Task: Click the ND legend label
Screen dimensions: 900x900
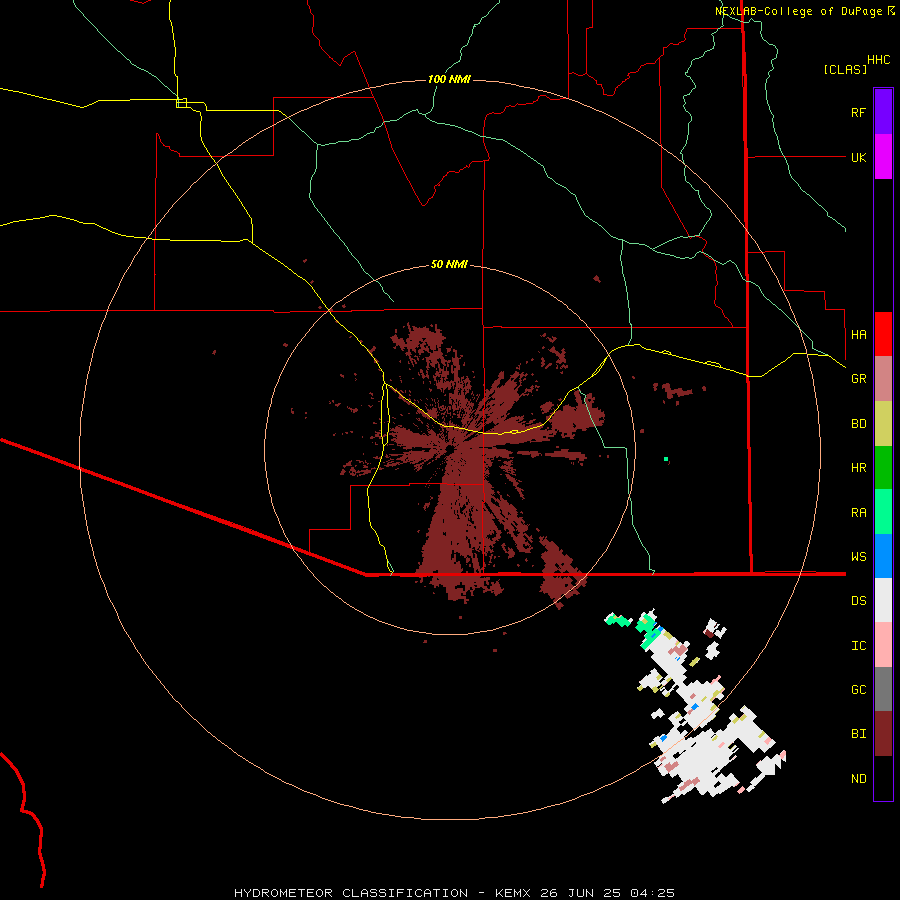Action: coord(858,779)
